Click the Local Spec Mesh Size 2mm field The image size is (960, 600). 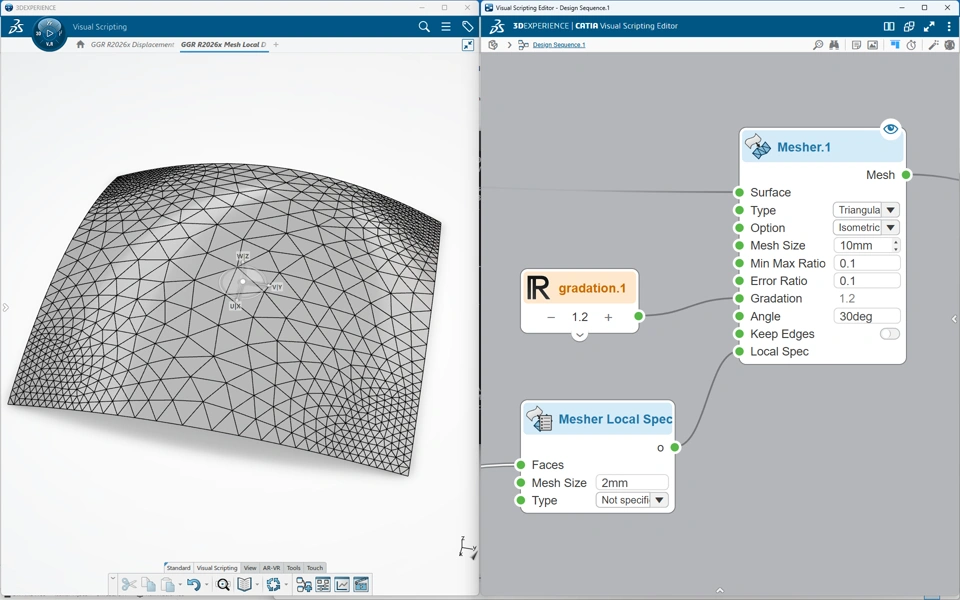pos(632,482)
